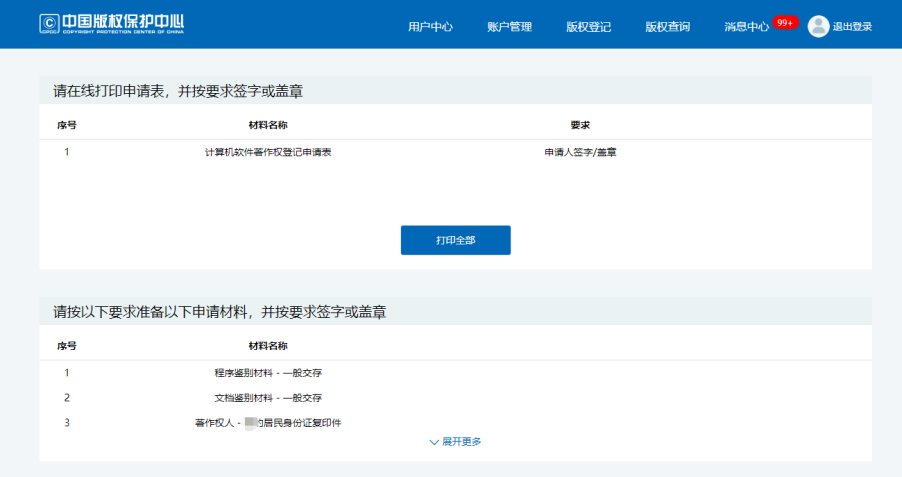Click the 要求 column header

click(x=580, y=125)
